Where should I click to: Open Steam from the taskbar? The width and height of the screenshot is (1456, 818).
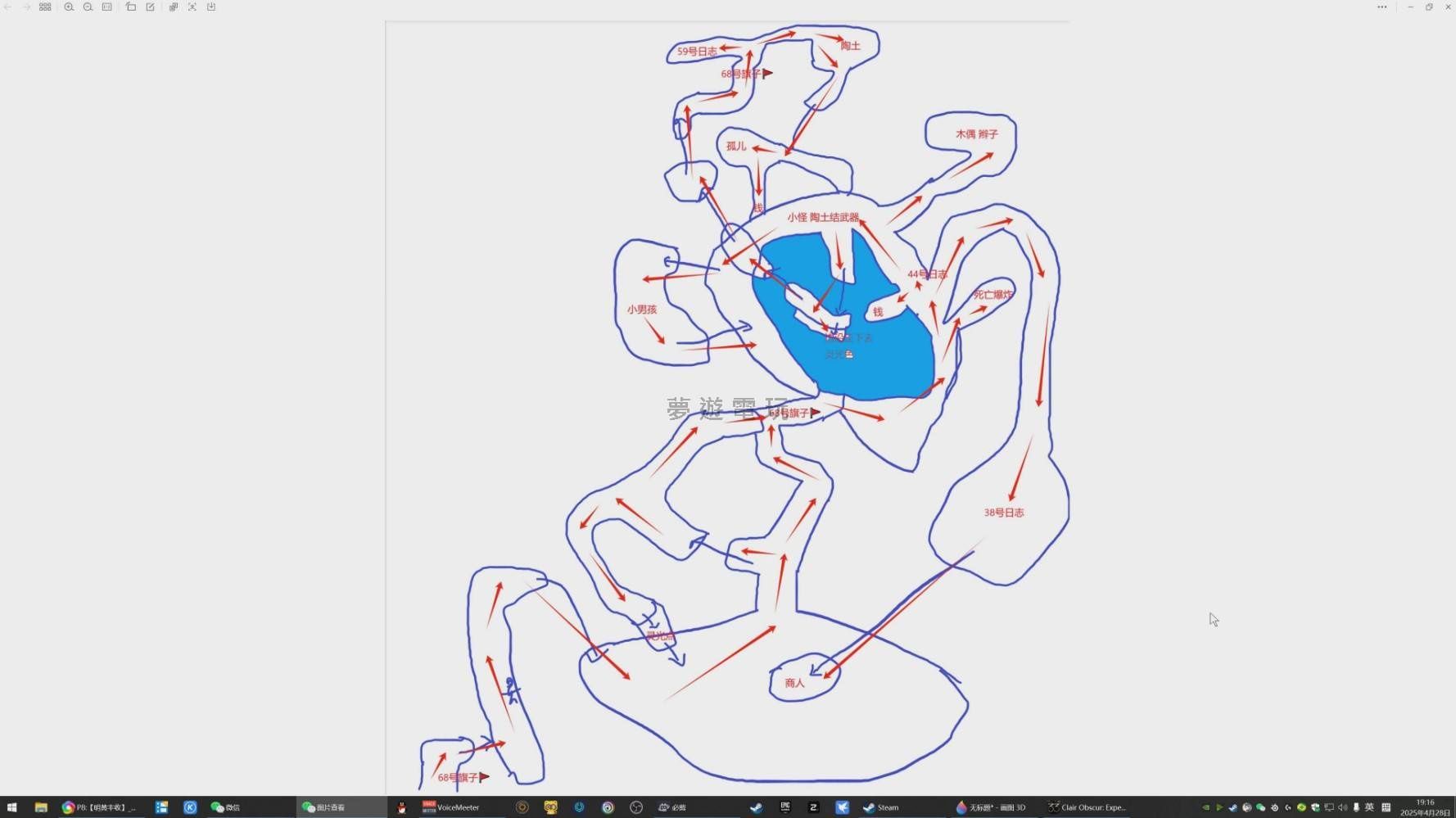tap(881, 807)
